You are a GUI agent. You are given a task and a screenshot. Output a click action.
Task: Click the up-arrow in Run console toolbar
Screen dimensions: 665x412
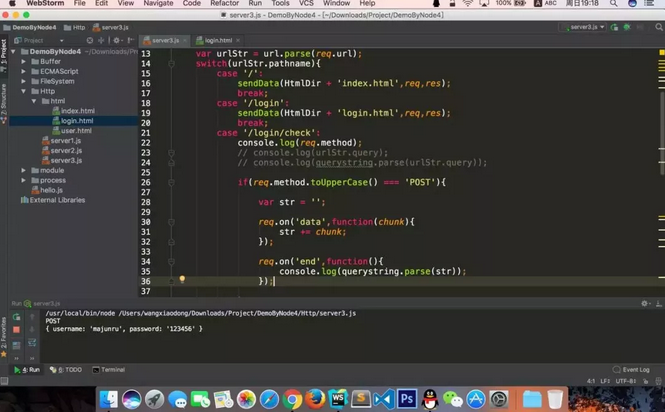pyautogui.click(x=32, y=317)
